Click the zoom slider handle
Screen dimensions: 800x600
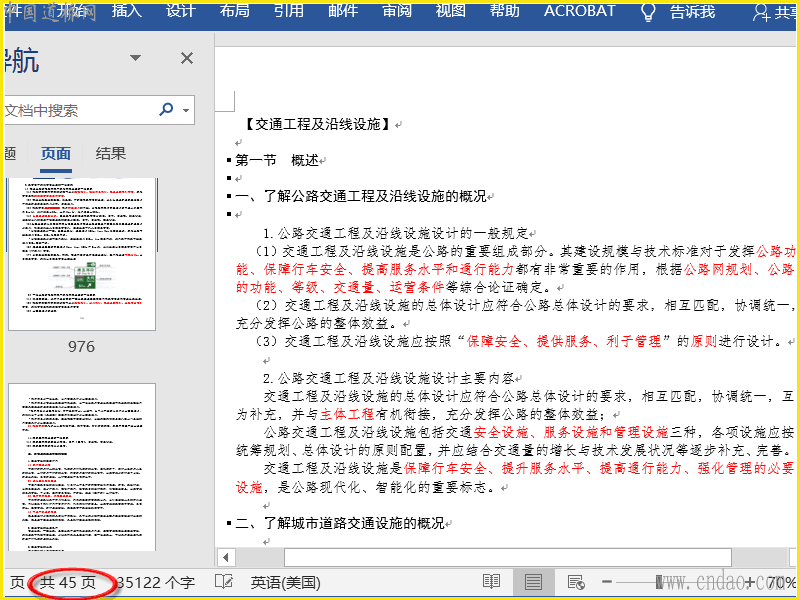[x=658, y=582]
